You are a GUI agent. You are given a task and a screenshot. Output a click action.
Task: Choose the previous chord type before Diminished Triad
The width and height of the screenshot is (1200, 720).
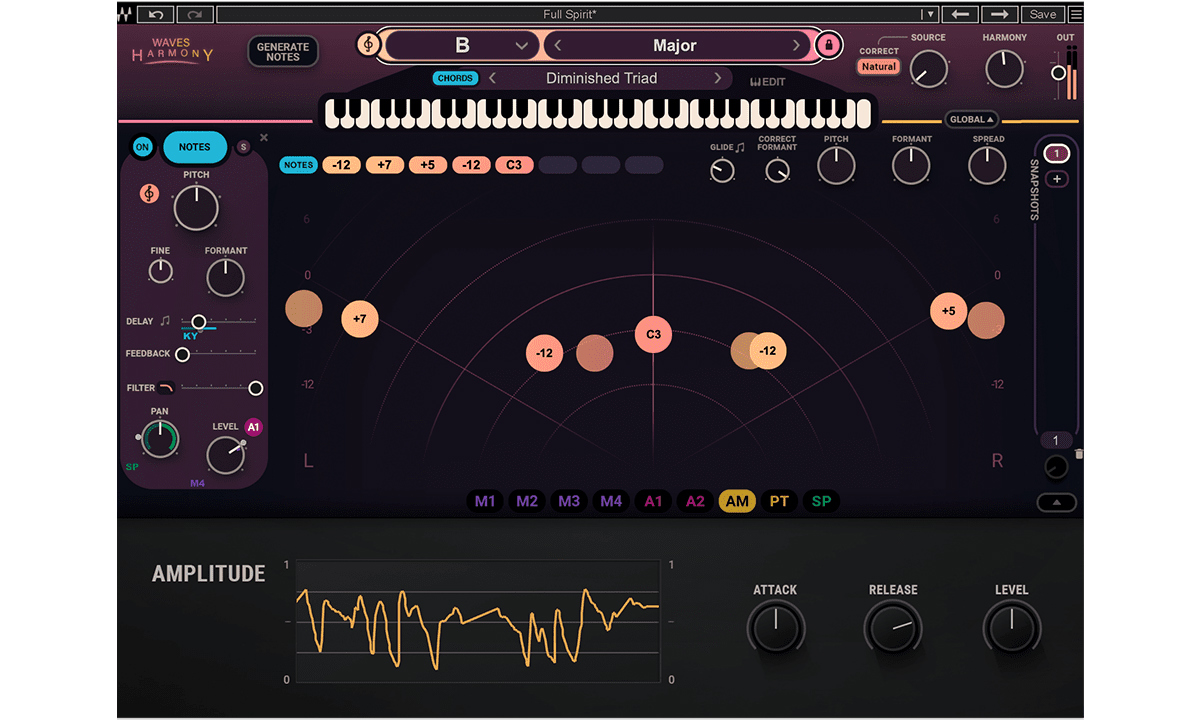(493, 78)
